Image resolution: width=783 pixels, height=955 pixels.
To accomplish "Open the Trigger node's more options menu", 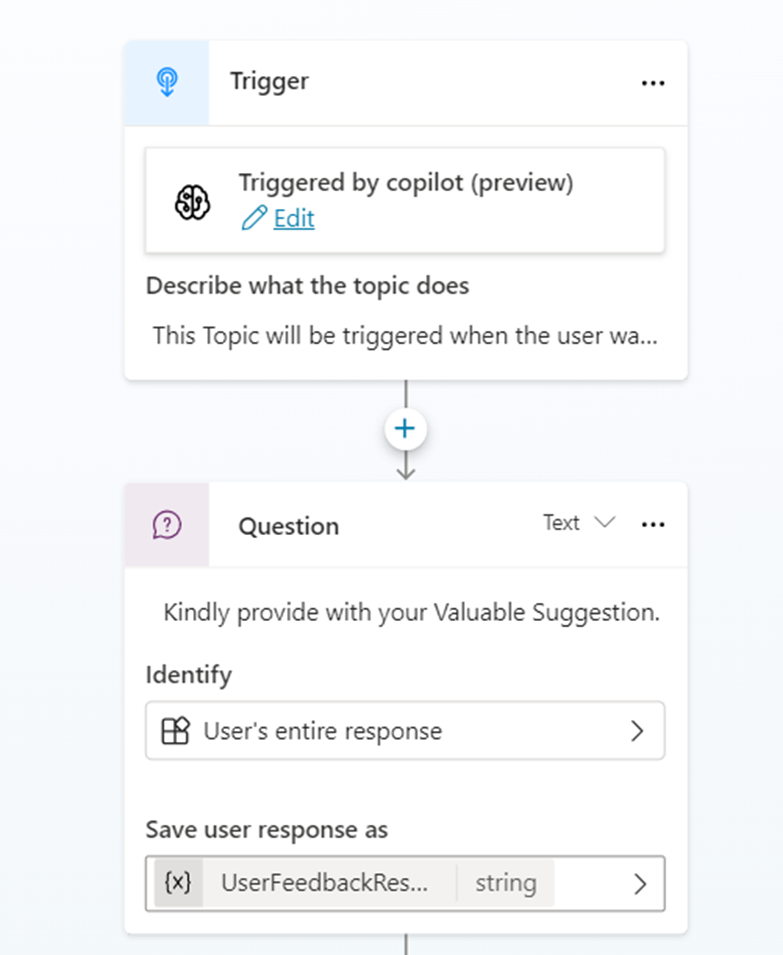I will coord(653,83).
